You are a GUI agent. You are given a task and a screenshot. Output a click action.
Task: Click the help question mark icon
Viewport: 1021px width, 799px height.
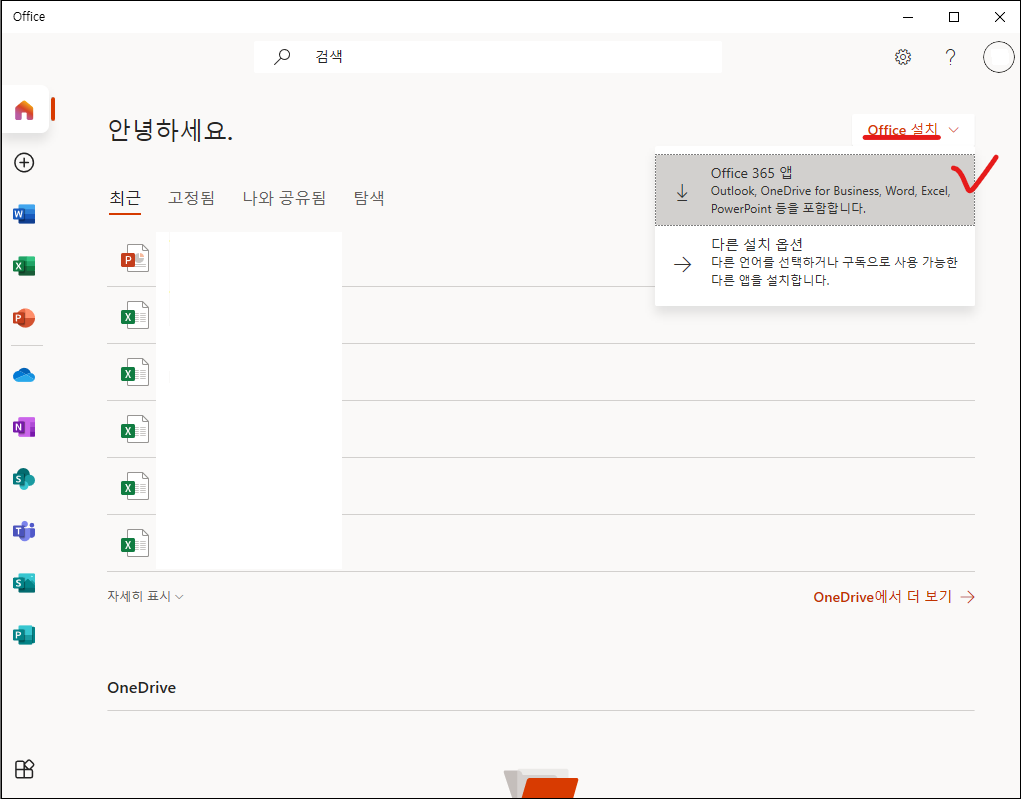951,57
